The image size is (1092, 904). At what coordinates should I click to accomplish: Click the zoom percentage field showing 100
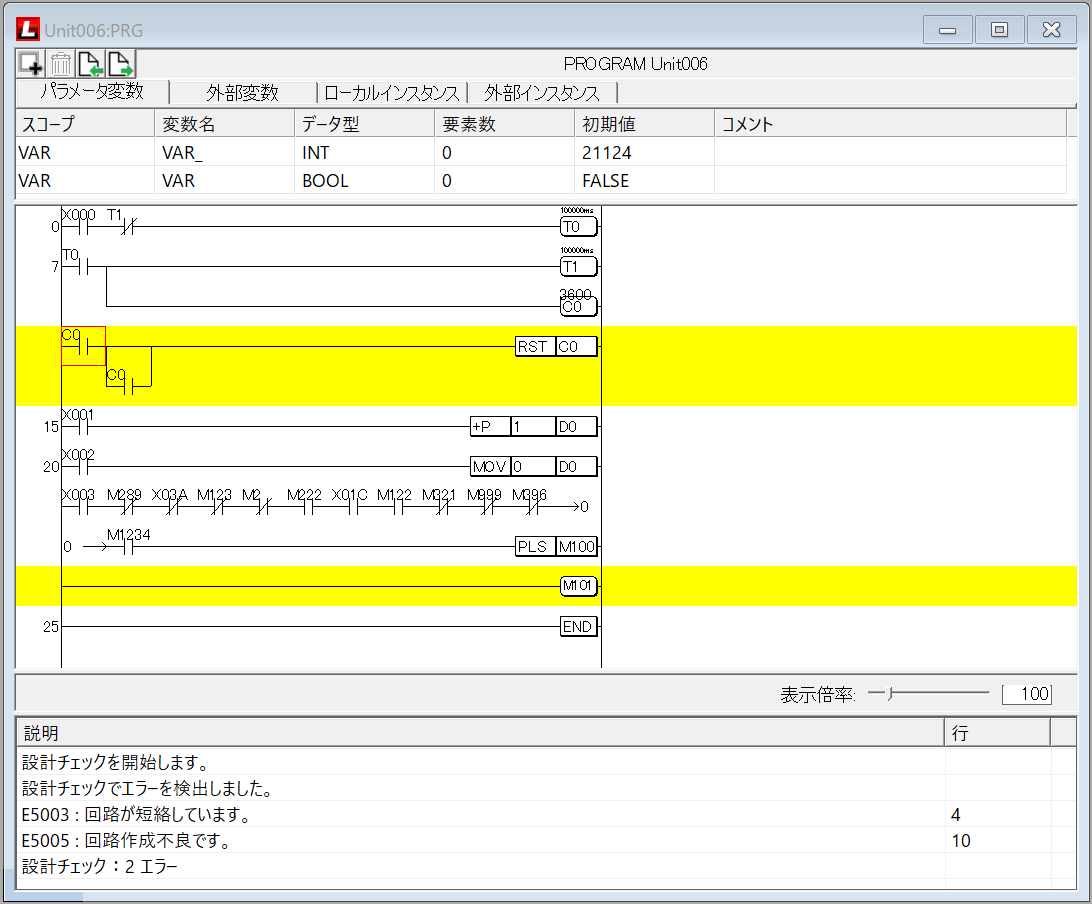click(x=1026, y=694)
